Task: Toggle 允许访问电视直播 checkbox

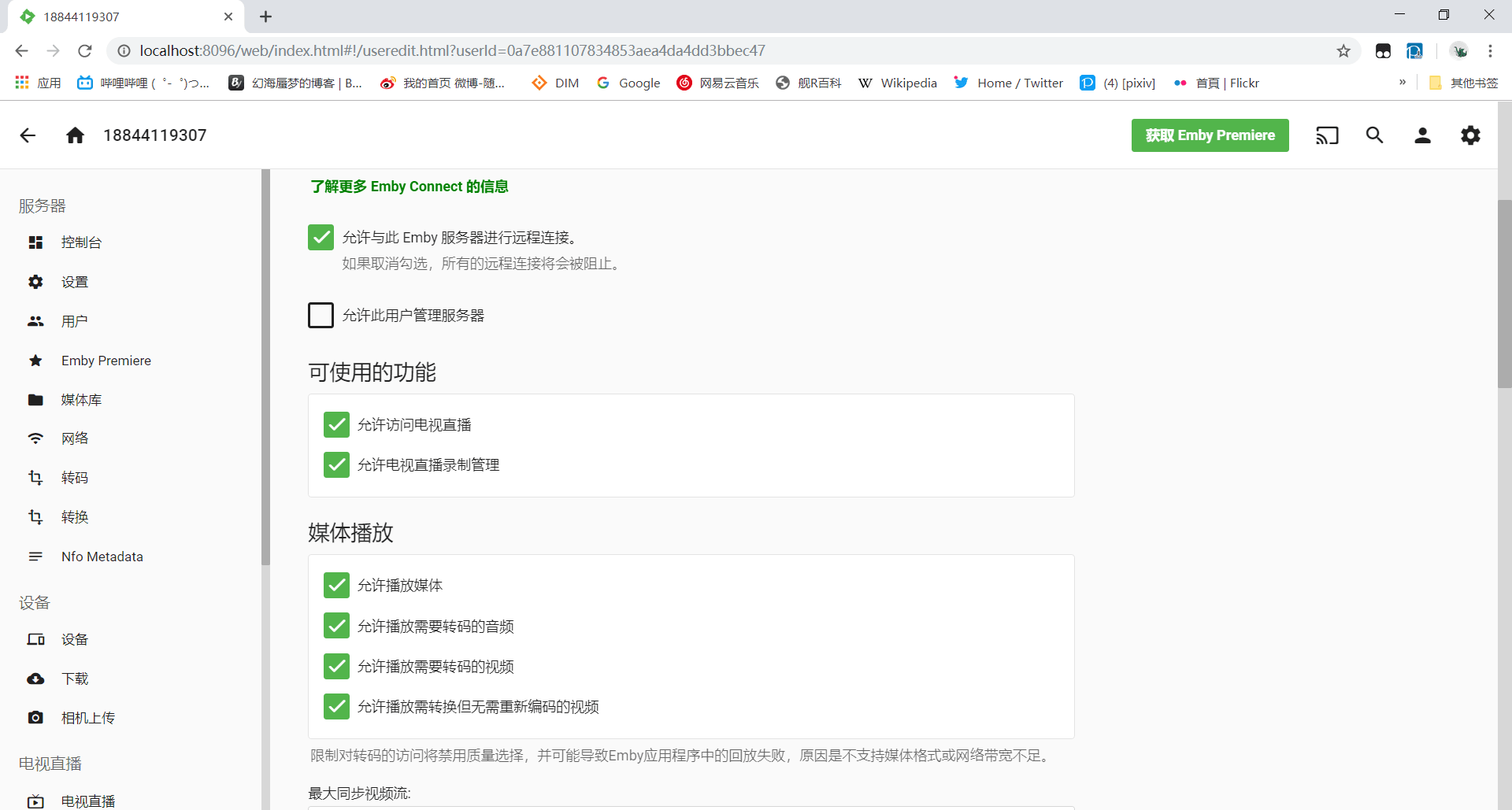Action: pyautogui.click(x=336, y=424)
